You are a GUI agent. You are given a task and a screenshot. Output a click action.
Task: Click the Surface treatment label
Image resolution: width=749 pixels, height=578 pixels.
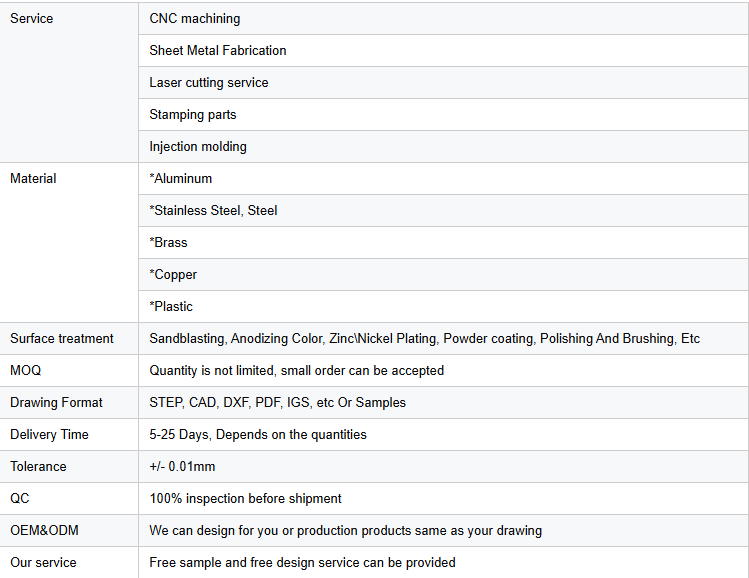(x=62, y=339)
